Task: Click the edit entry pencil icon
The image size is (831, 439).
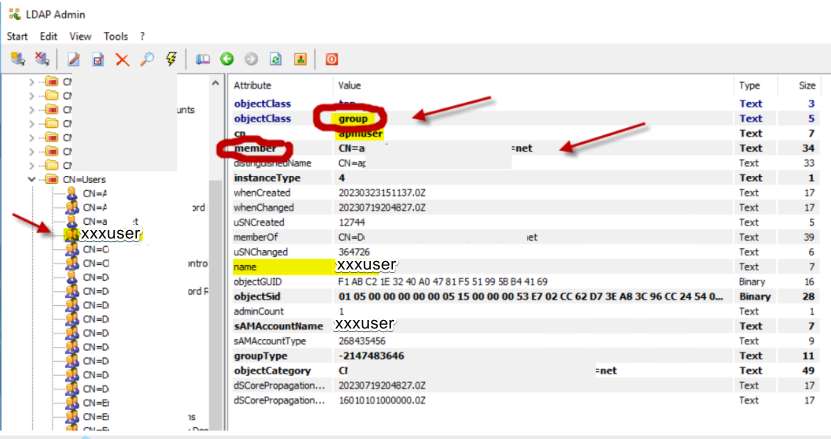Action: (x=75, y=59)
